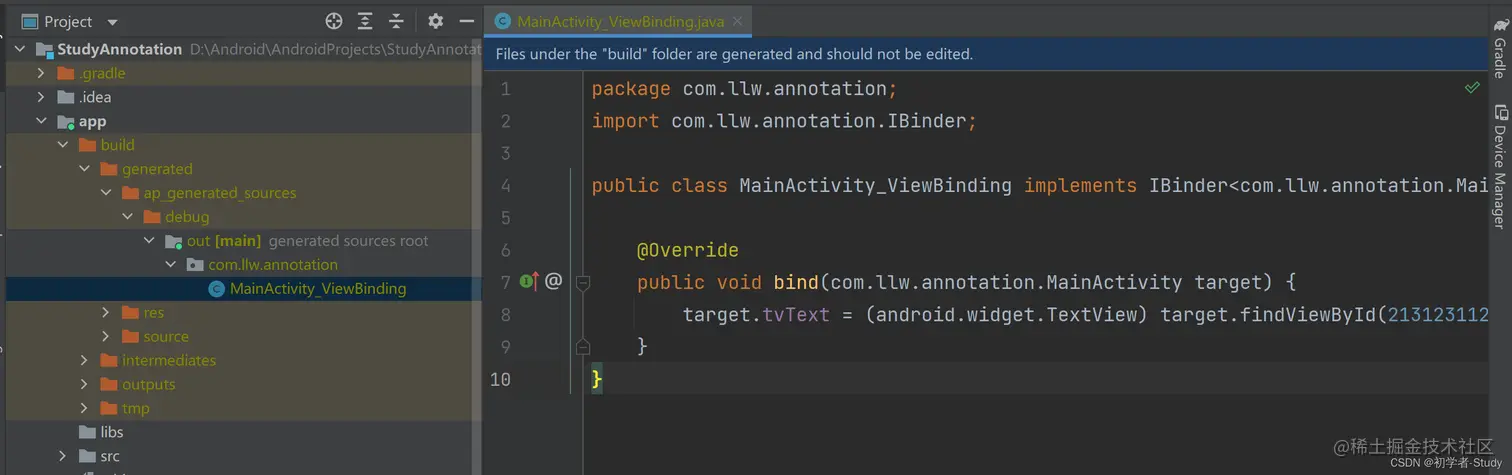
Task: Open the Project view dropdown
Action: [x=112, y=22]
